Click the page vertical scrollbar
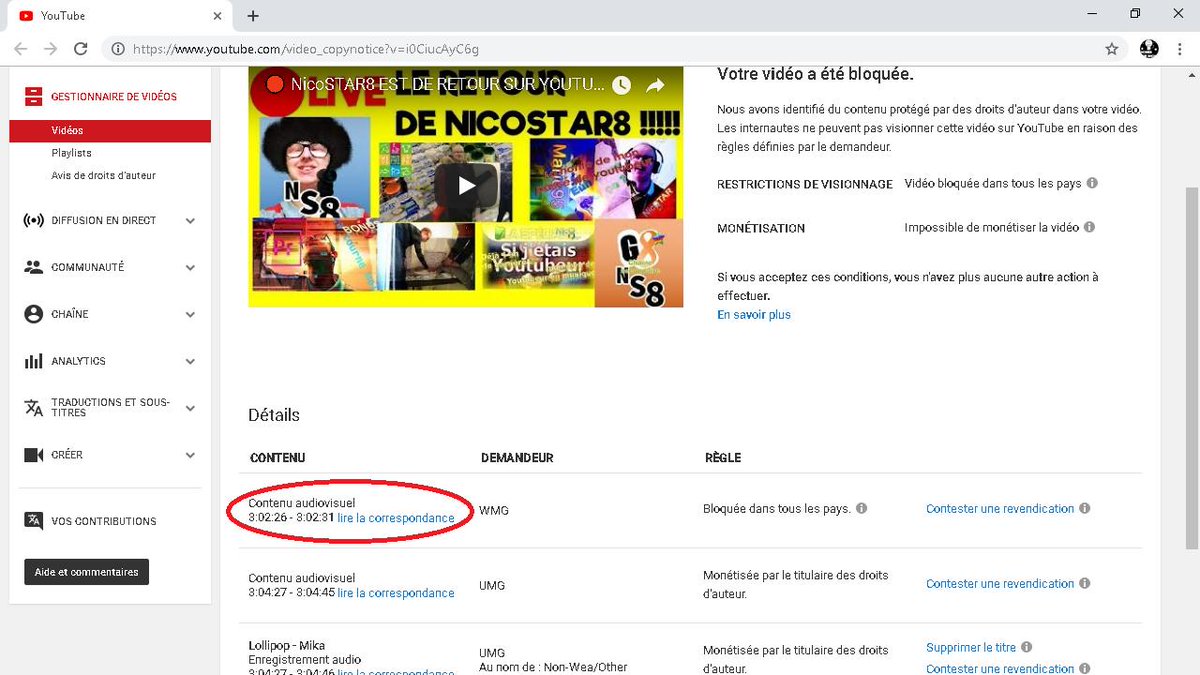Screen dimensions: 1200x675 coord(1191,368)
